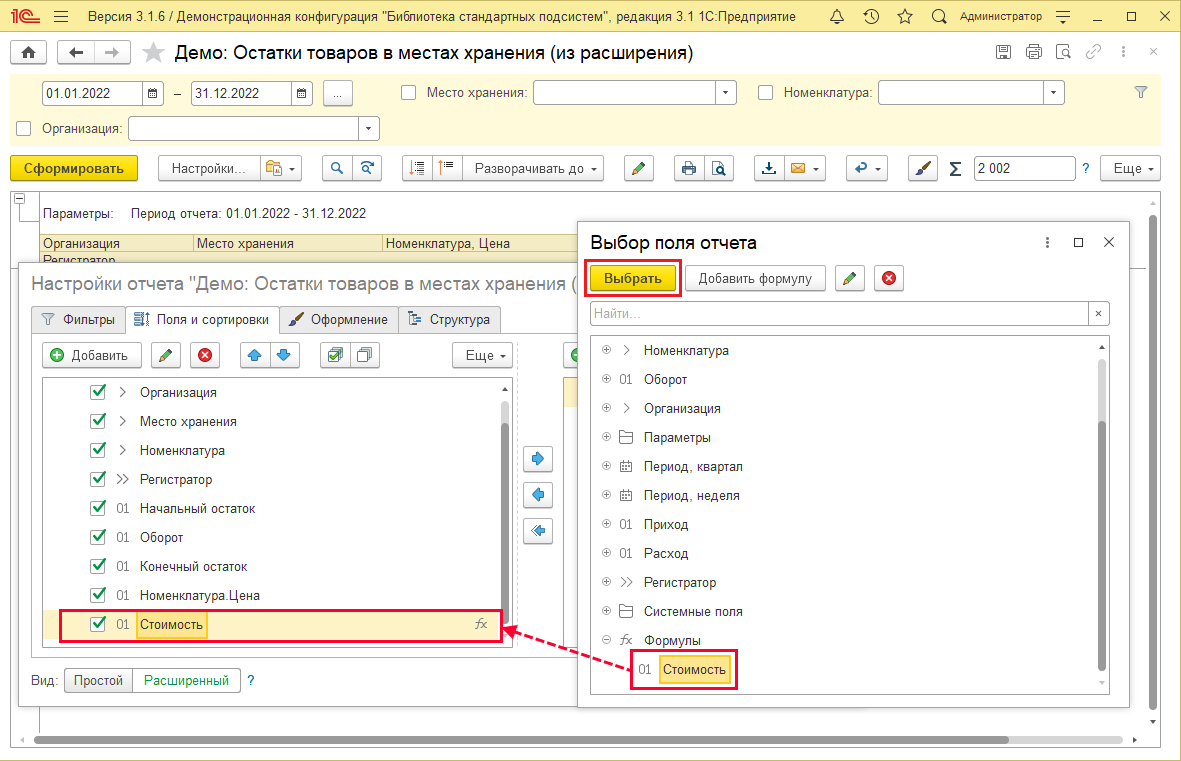The image size is (1181, 761).
Task: Select the Стоимость formula in tree
Action: point(694,669)
